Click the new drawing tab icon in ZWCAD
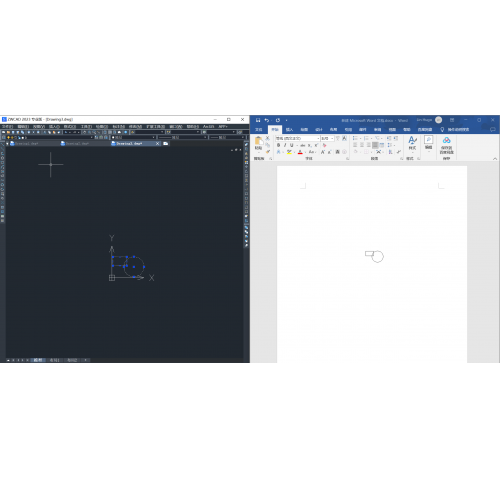Screen dimensions: 500x480 pos(166,143)
